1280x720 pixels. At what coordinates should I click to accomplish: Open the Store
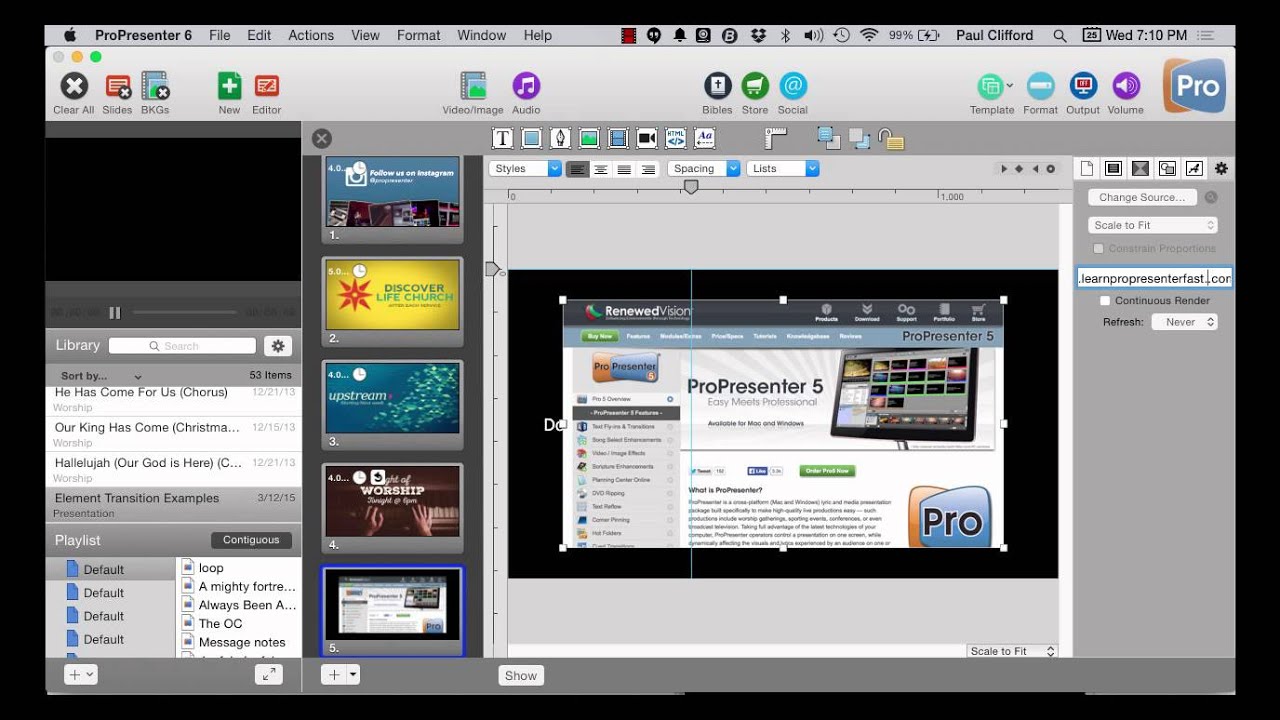[x=755, y=87]
